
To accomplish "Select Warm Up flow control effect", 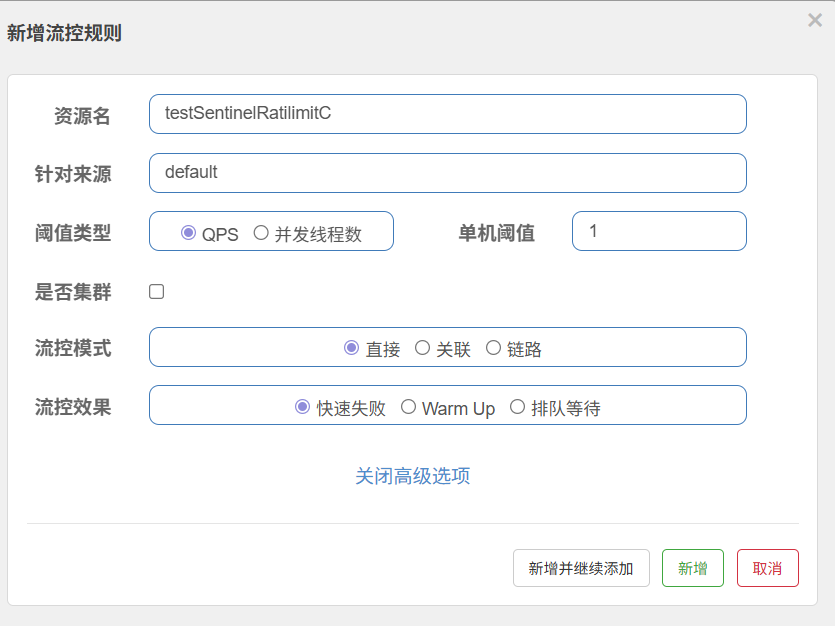I will pos(408,407).
